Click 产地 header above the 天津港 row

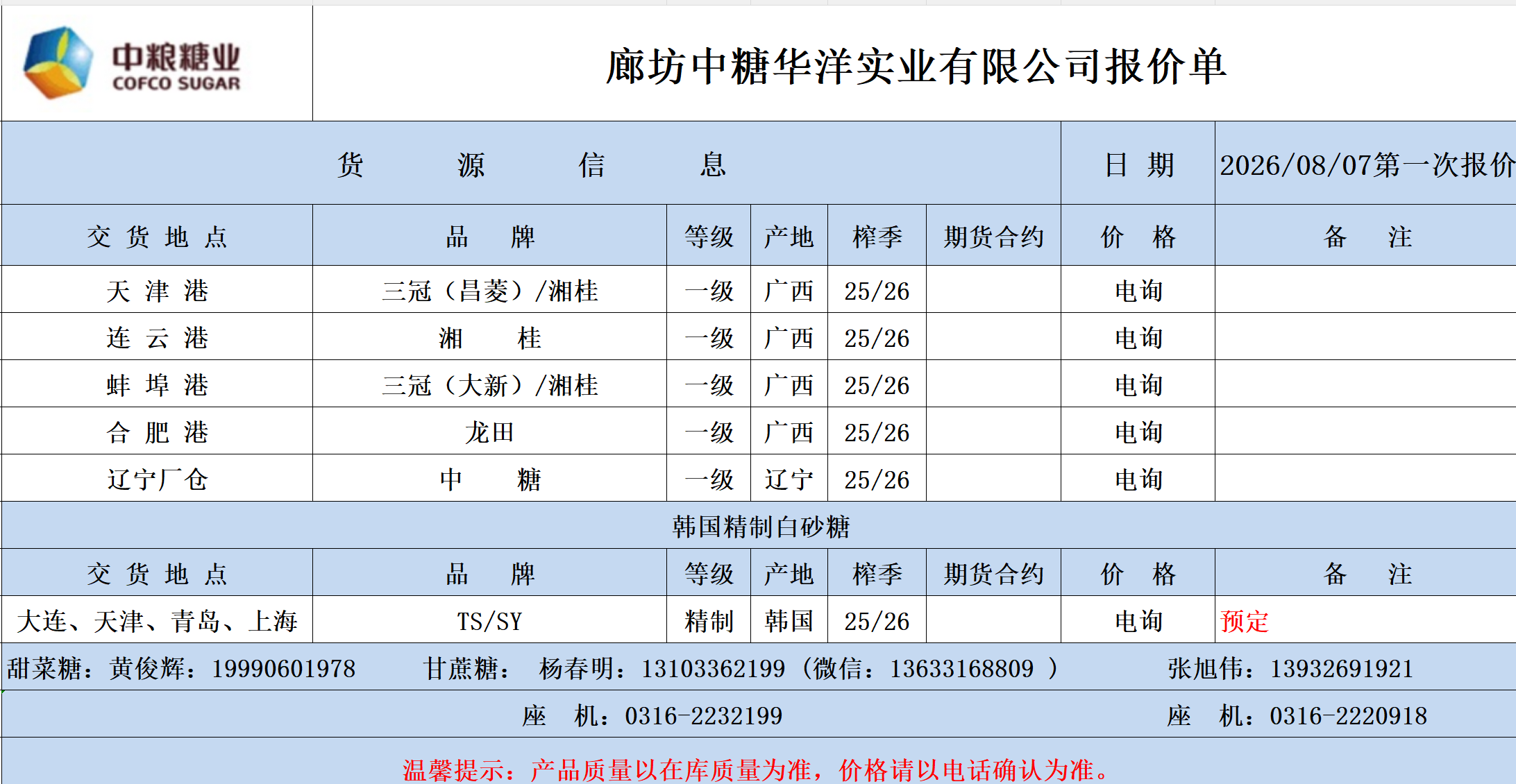(789, 236)
